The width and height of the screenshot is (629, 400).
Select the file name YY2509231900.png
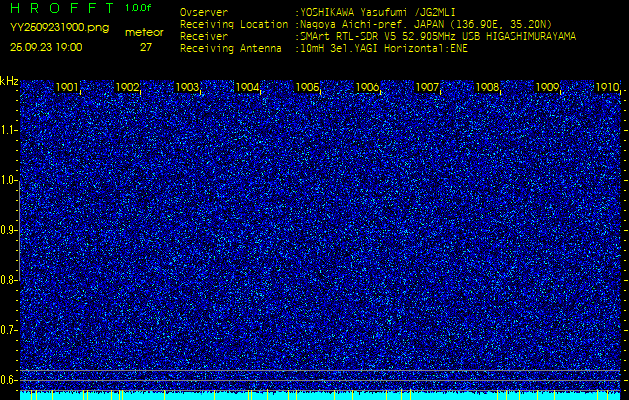59,28
